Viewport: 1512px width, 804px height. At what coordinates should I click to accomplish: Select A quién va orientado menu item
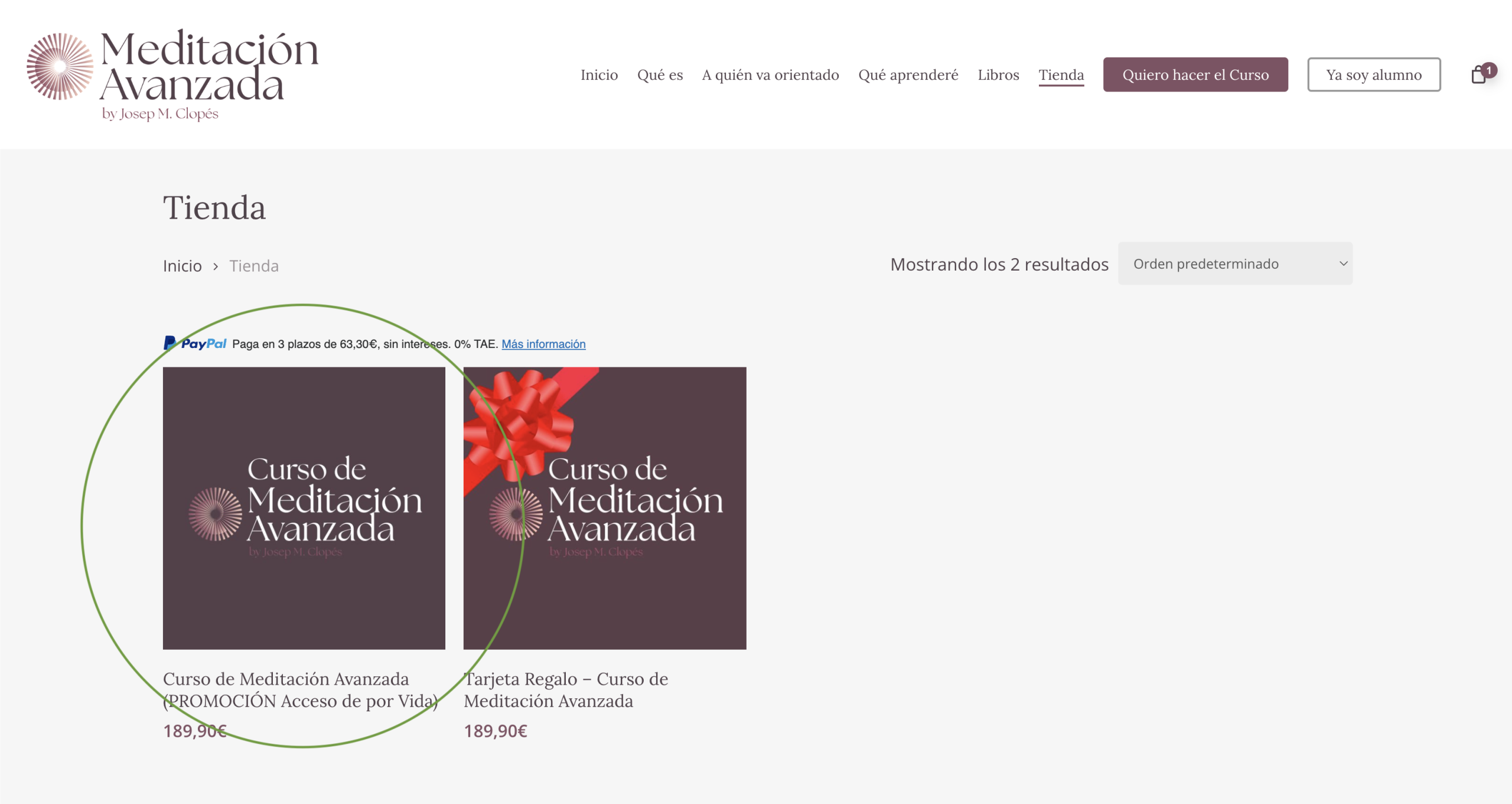click(770, 75)
